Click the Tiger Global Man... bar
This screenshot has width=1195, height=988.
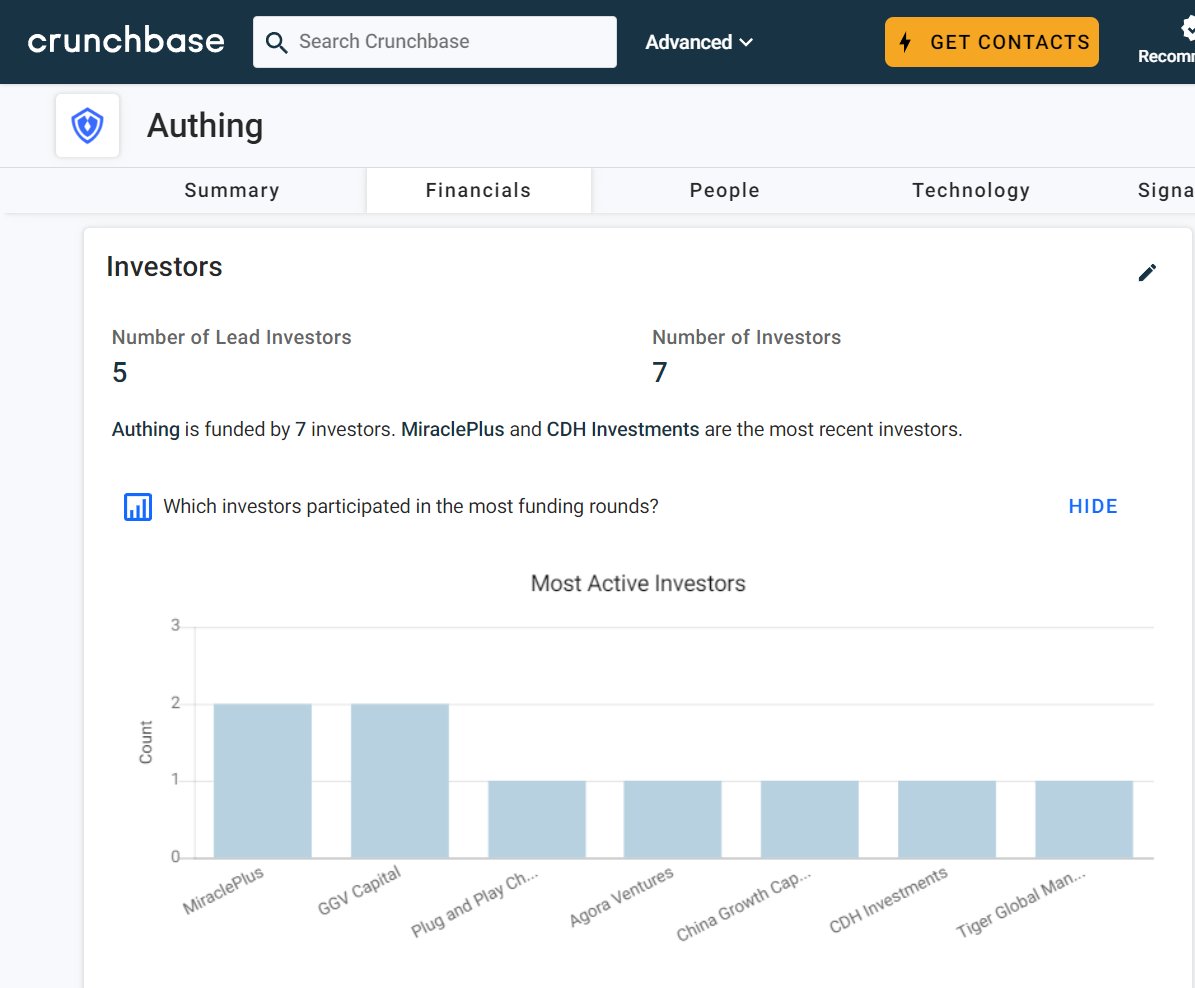1084,820
